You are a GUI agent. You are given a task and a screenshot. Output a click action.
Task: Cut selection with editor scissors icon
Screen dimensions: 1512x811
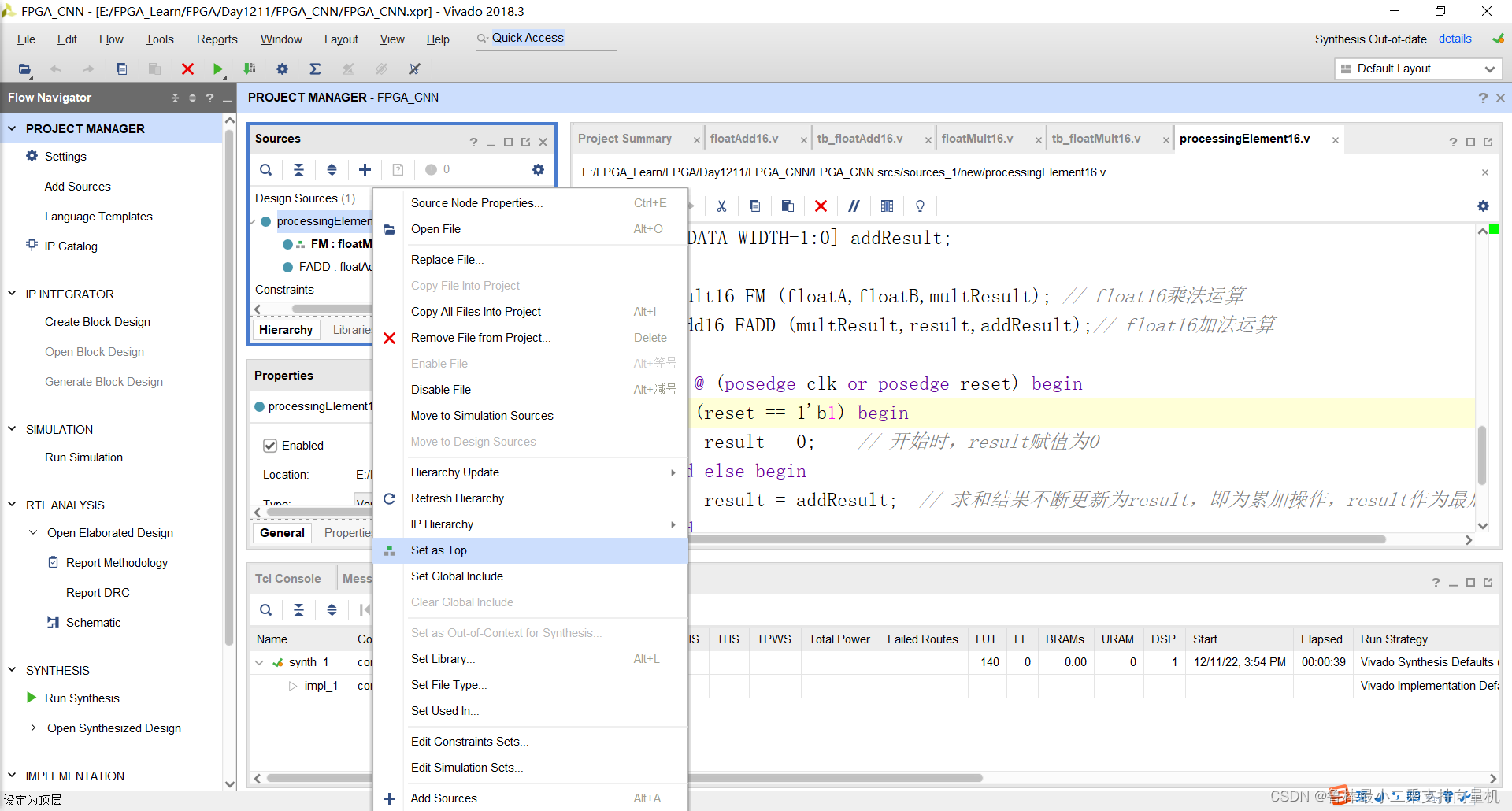tap(721, 206)
